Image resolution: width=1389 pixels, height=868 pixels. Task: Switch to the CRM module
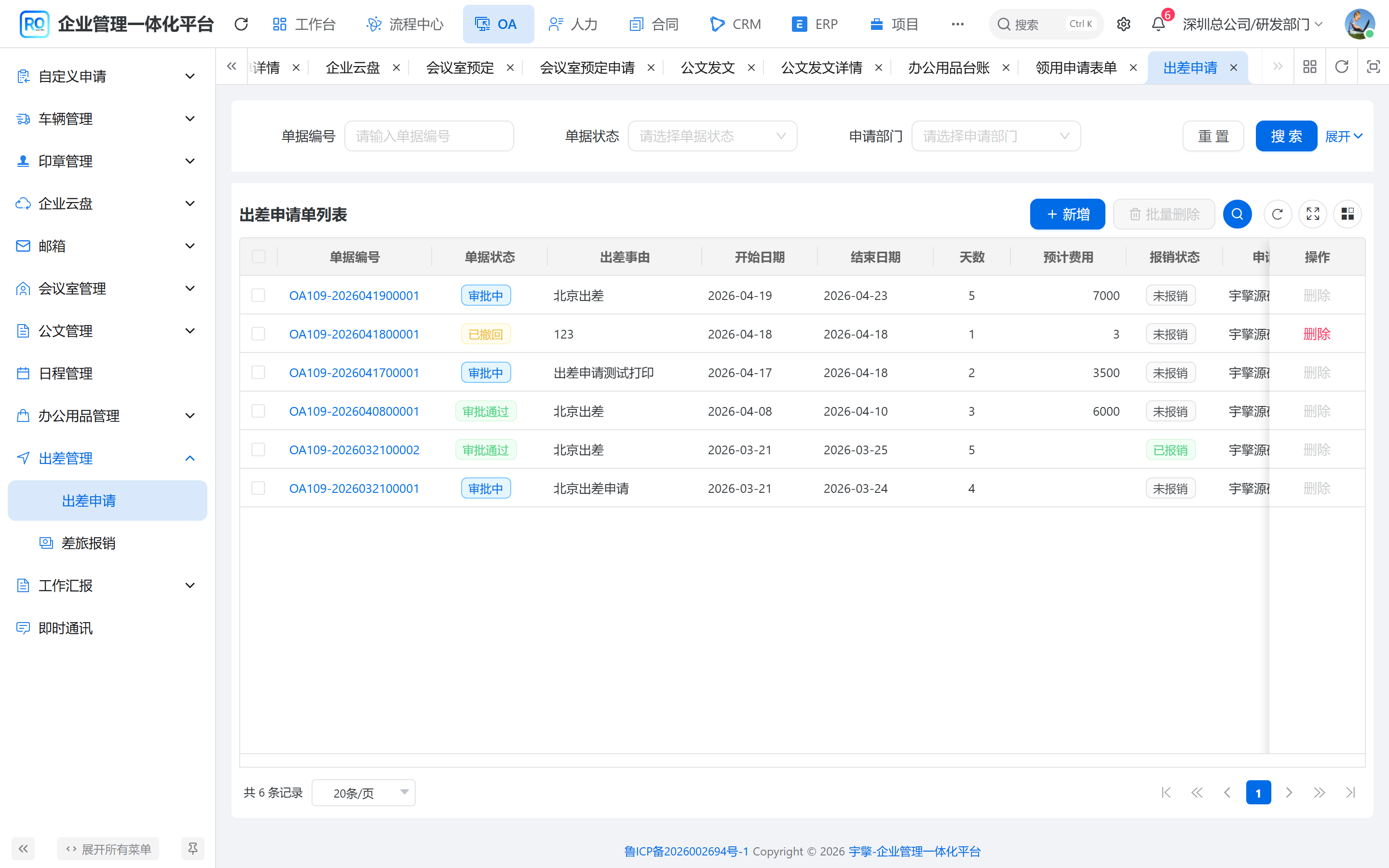(736, 24)
